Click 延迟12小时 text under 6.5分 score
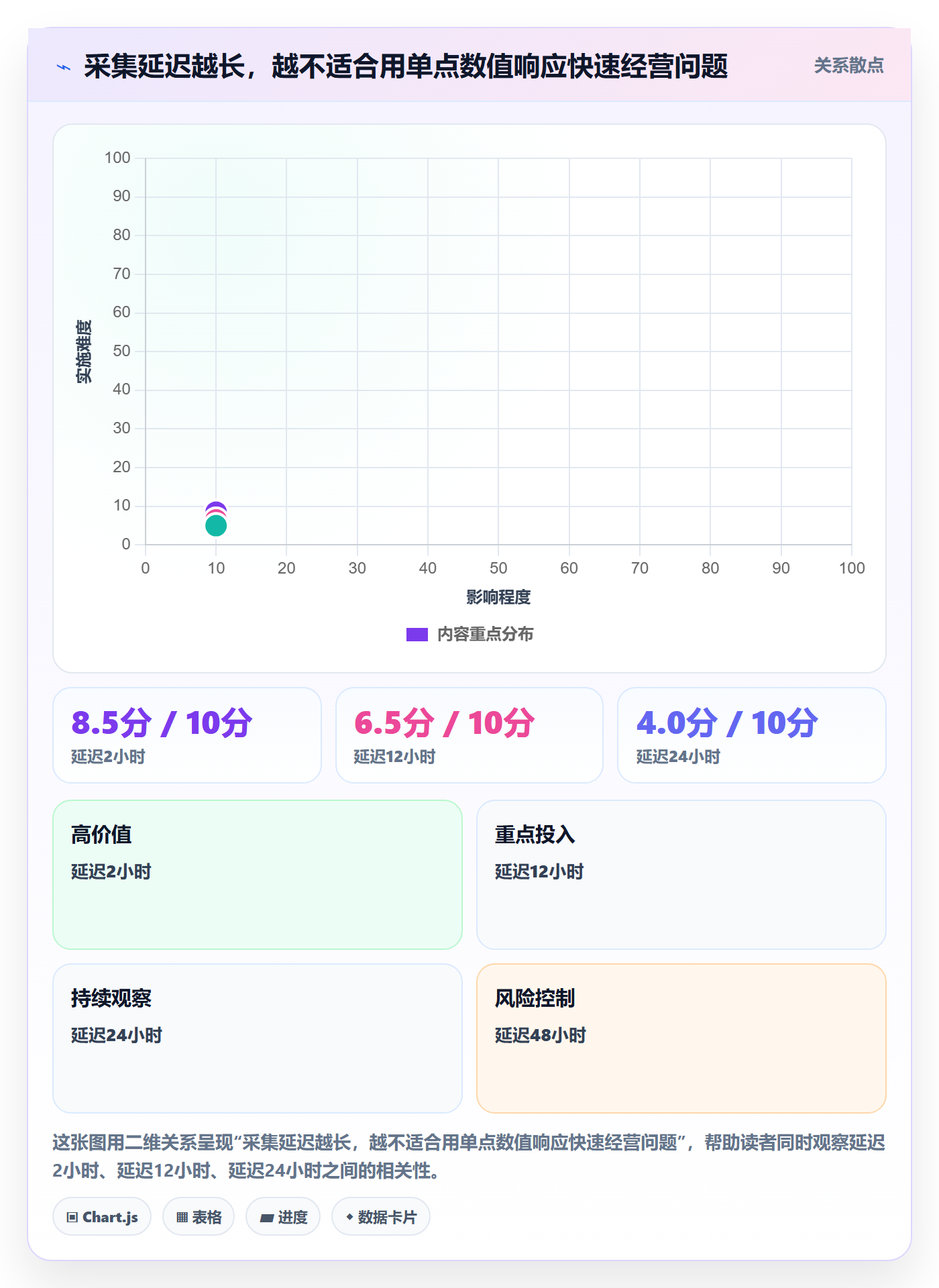This screenshot has width=939, height=1288. (394, 757)
